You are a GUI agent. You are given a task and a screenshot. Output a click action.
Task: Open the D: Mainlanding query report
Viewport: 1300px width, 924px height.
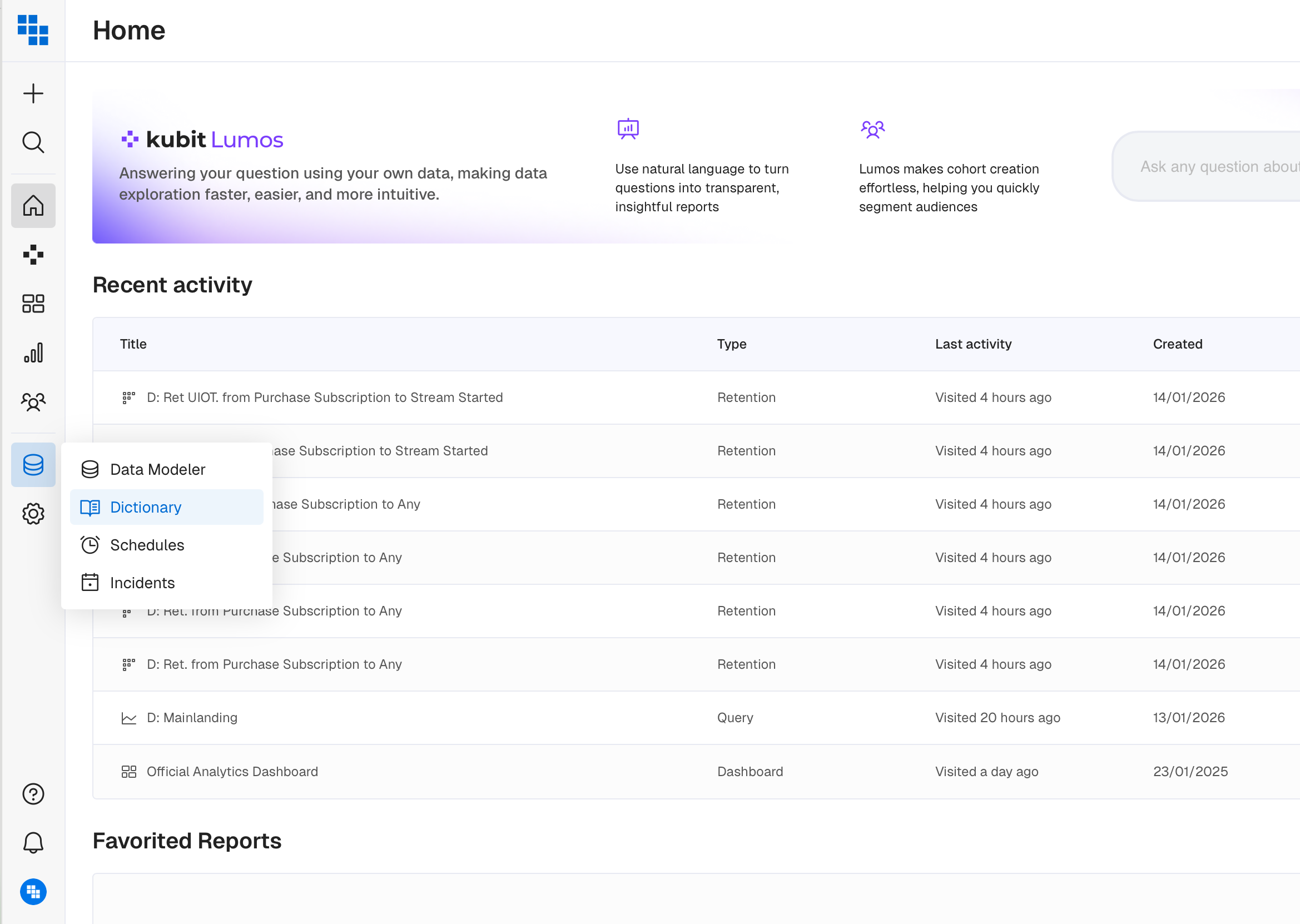pos(192,718)
